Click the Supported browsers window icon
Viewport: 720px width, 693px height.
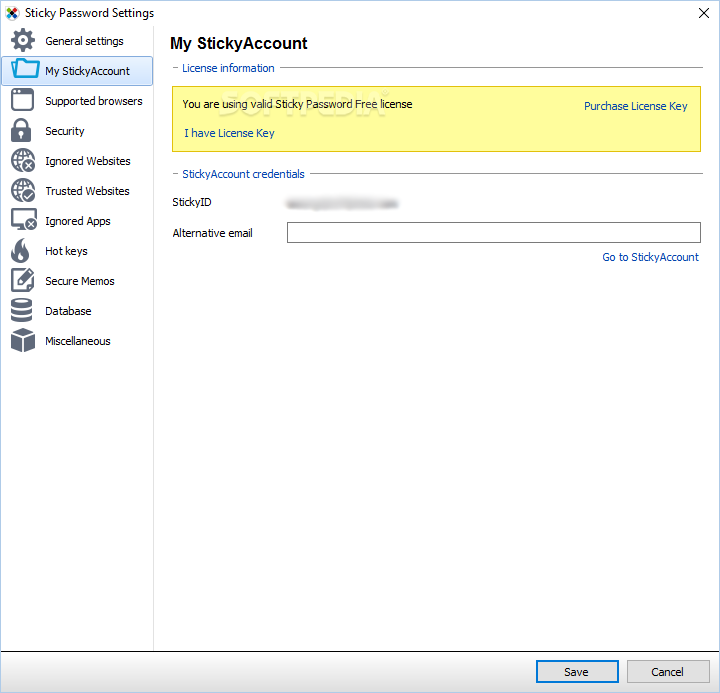pos(22,100)
